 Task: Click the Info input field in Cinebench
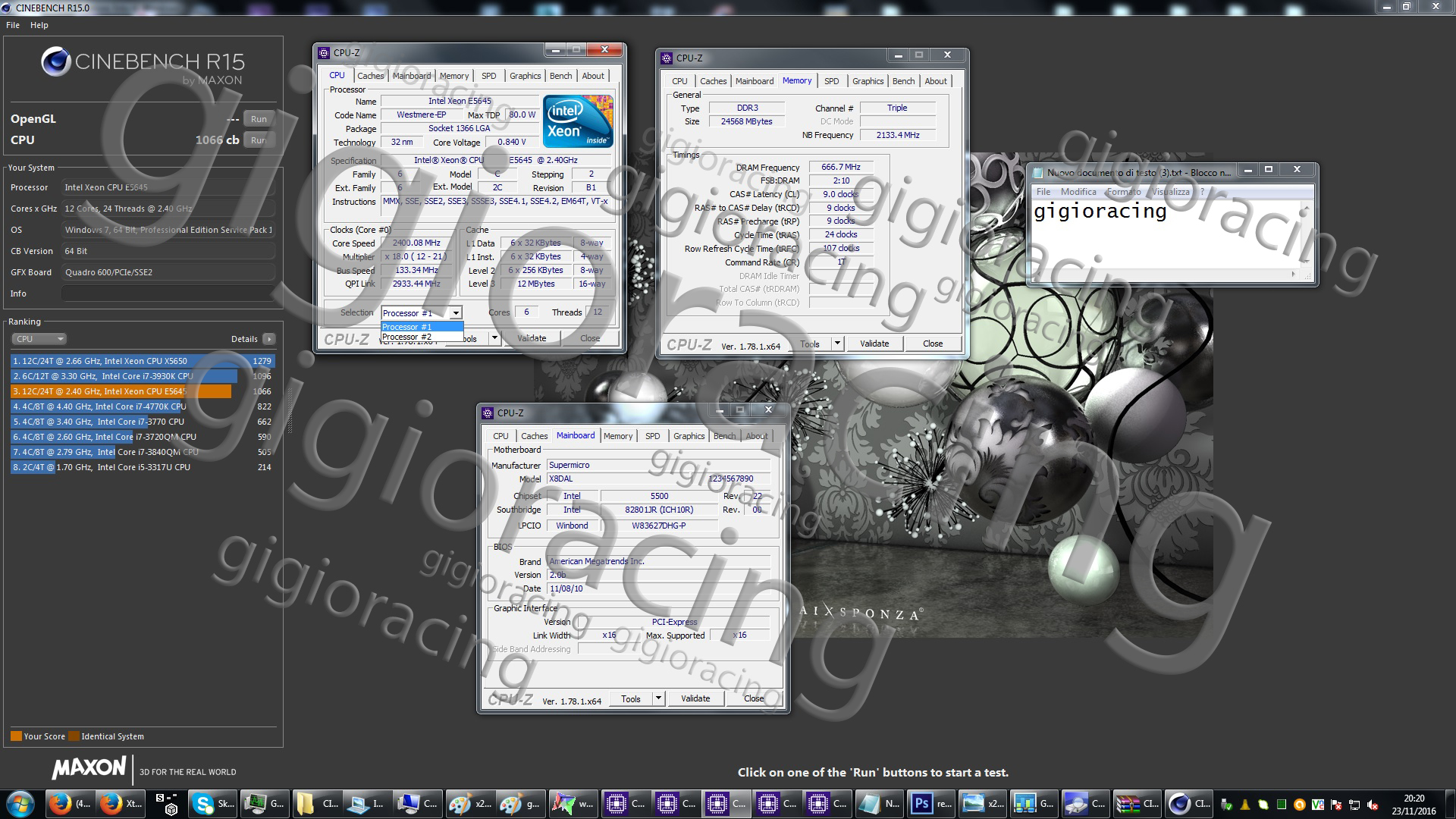point(168,293)
